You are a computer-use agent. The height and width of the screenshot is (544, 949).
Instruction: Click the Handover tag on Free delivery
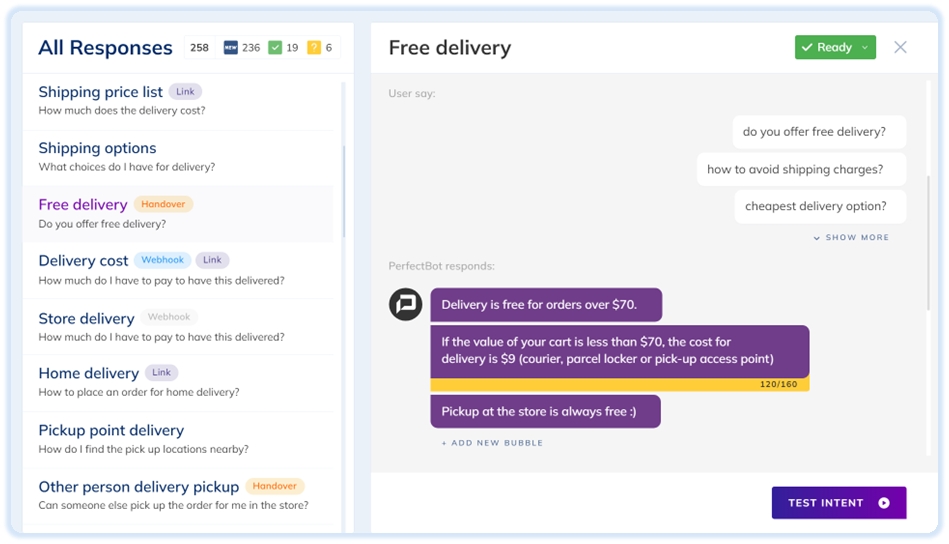click(163, 205)
